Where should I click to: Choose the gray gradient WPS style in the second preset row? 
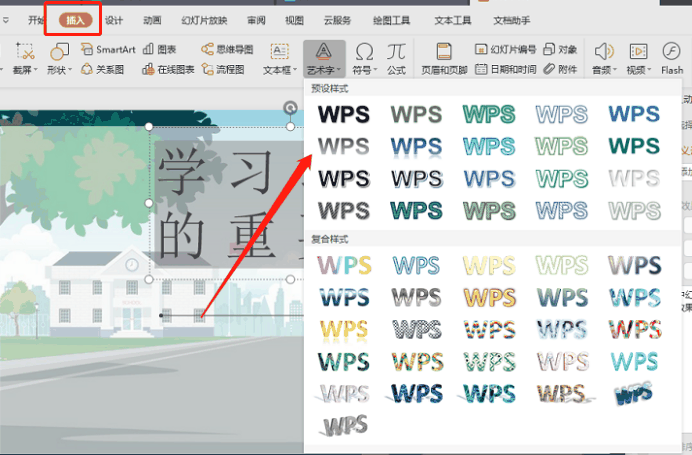pos(344,146)
